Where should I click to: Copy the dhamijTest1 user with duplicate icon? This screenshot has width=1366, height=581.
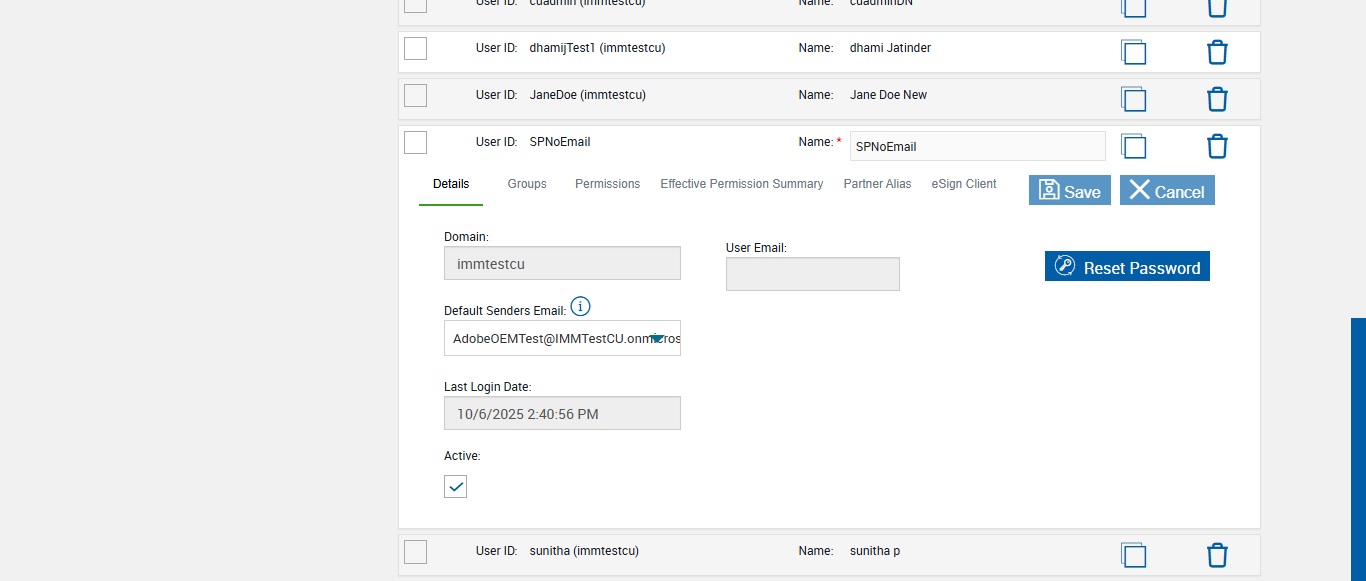[1133, 52]
